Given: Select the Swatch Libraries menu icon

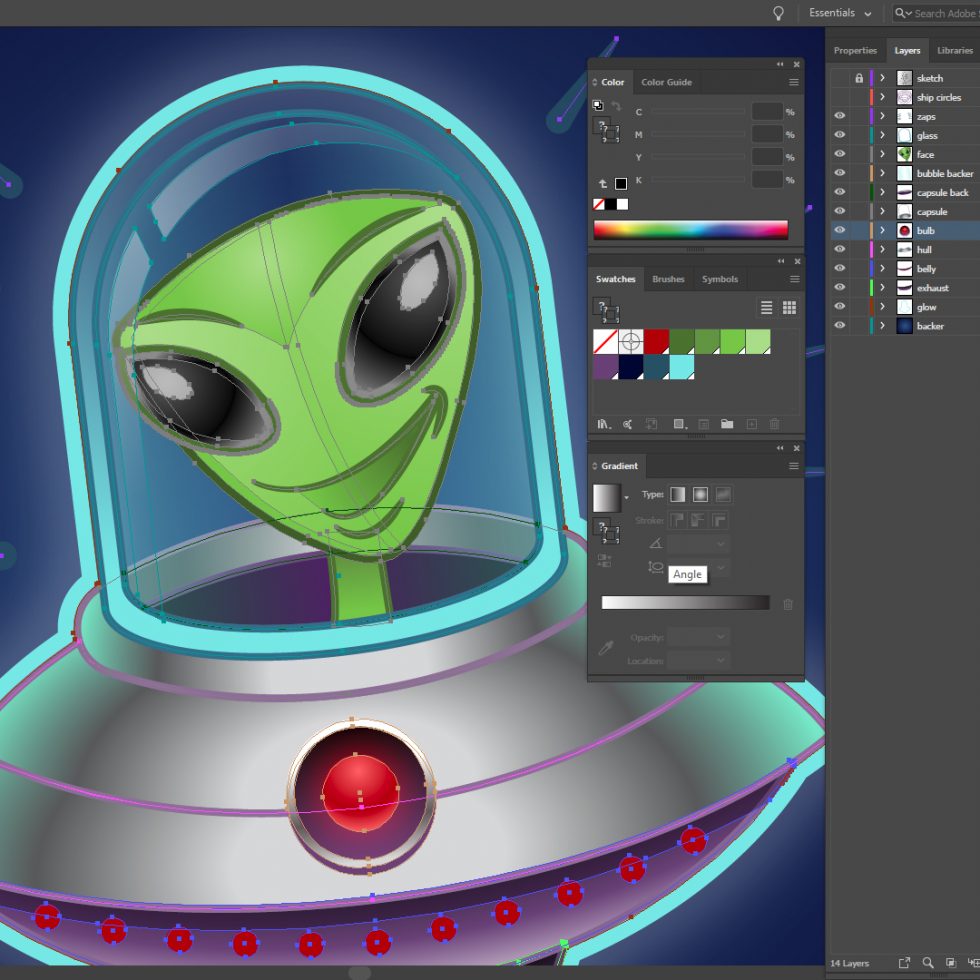Looking at the screenshot, I should coord(603,424).
